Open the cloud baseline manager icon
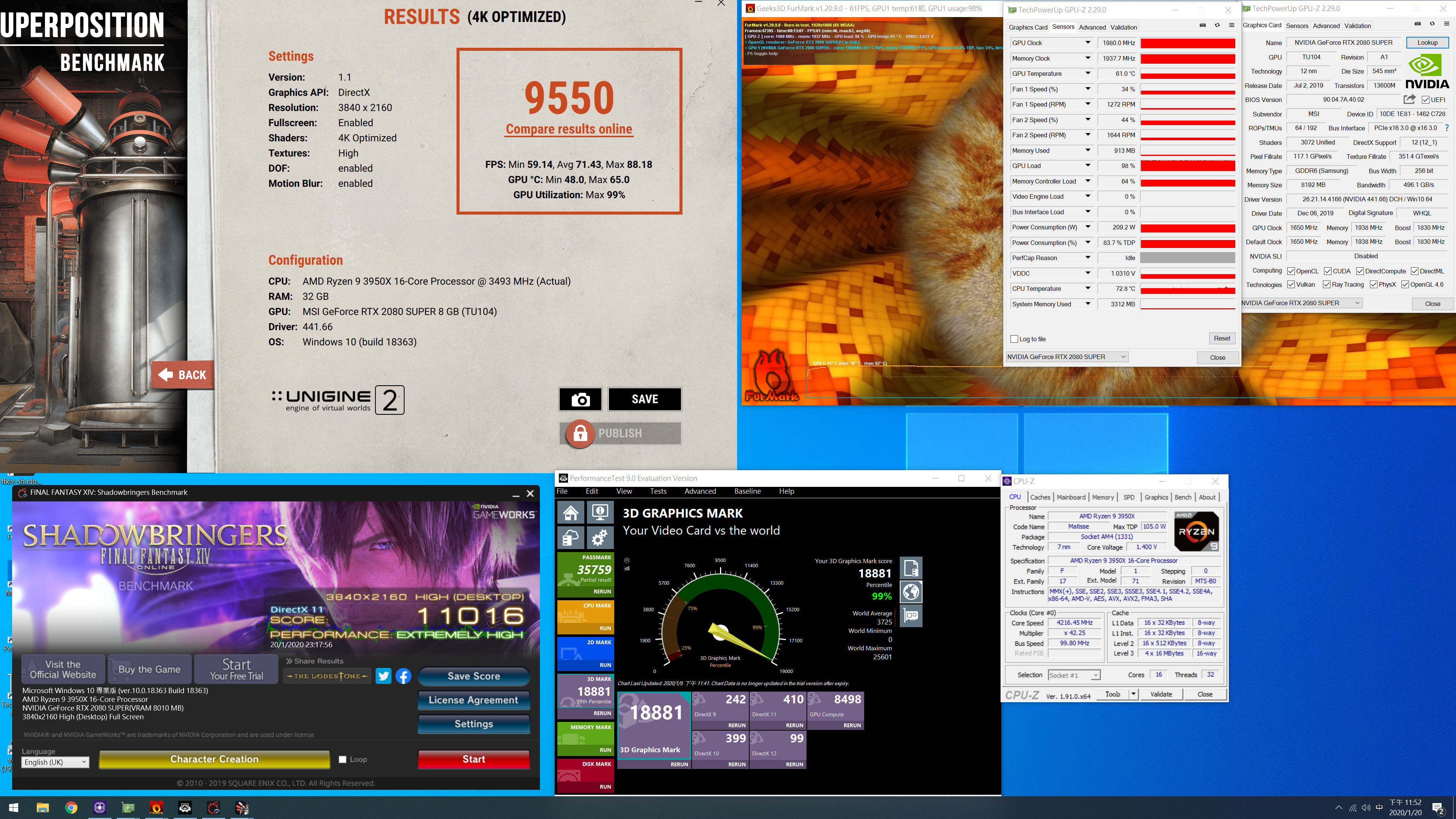The width and height of the screenshot is (1456, 819). pos(570,538)
